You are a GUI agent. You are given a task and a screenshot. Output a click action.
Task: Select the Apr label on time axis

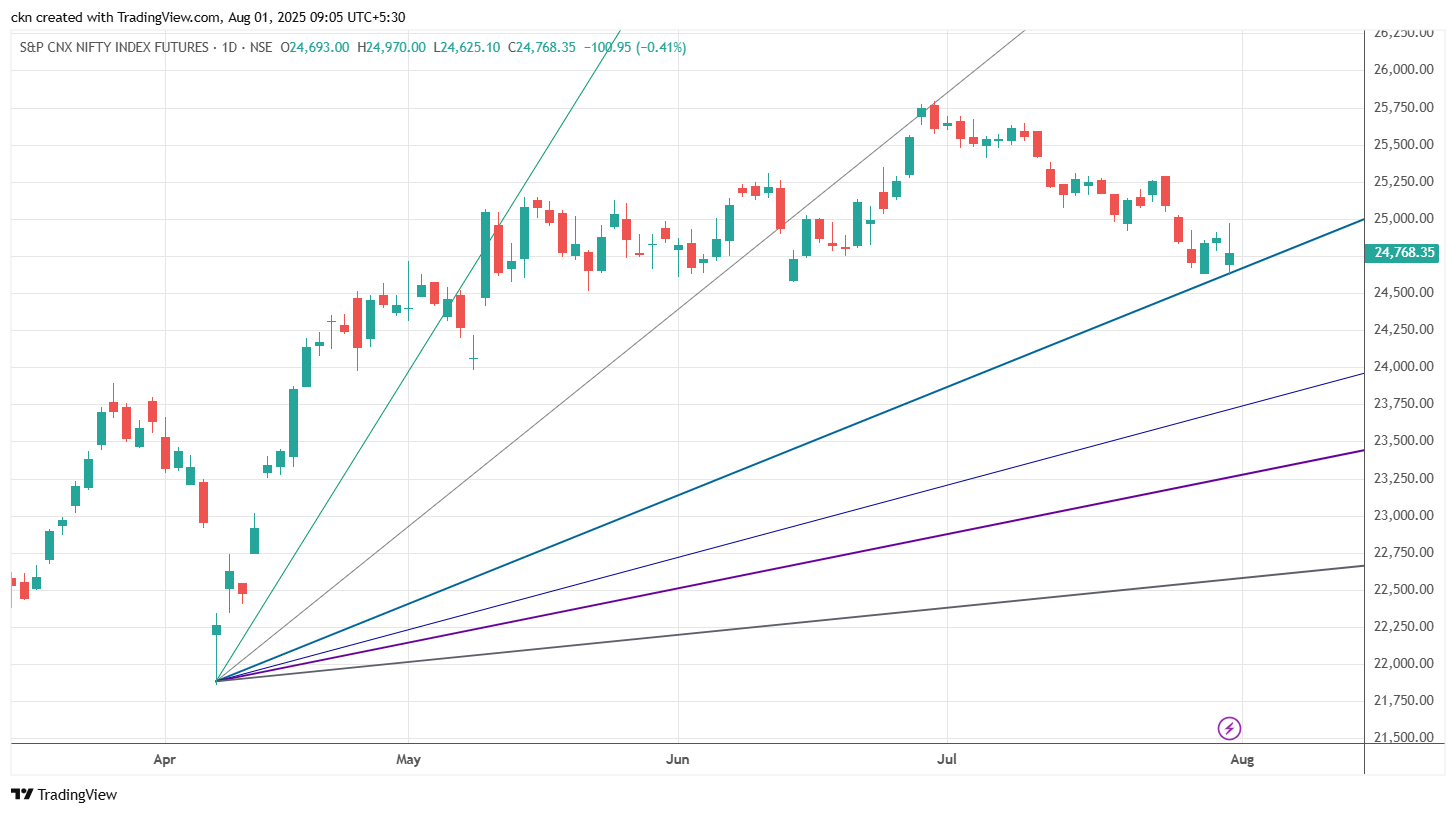tap(165, 760)
